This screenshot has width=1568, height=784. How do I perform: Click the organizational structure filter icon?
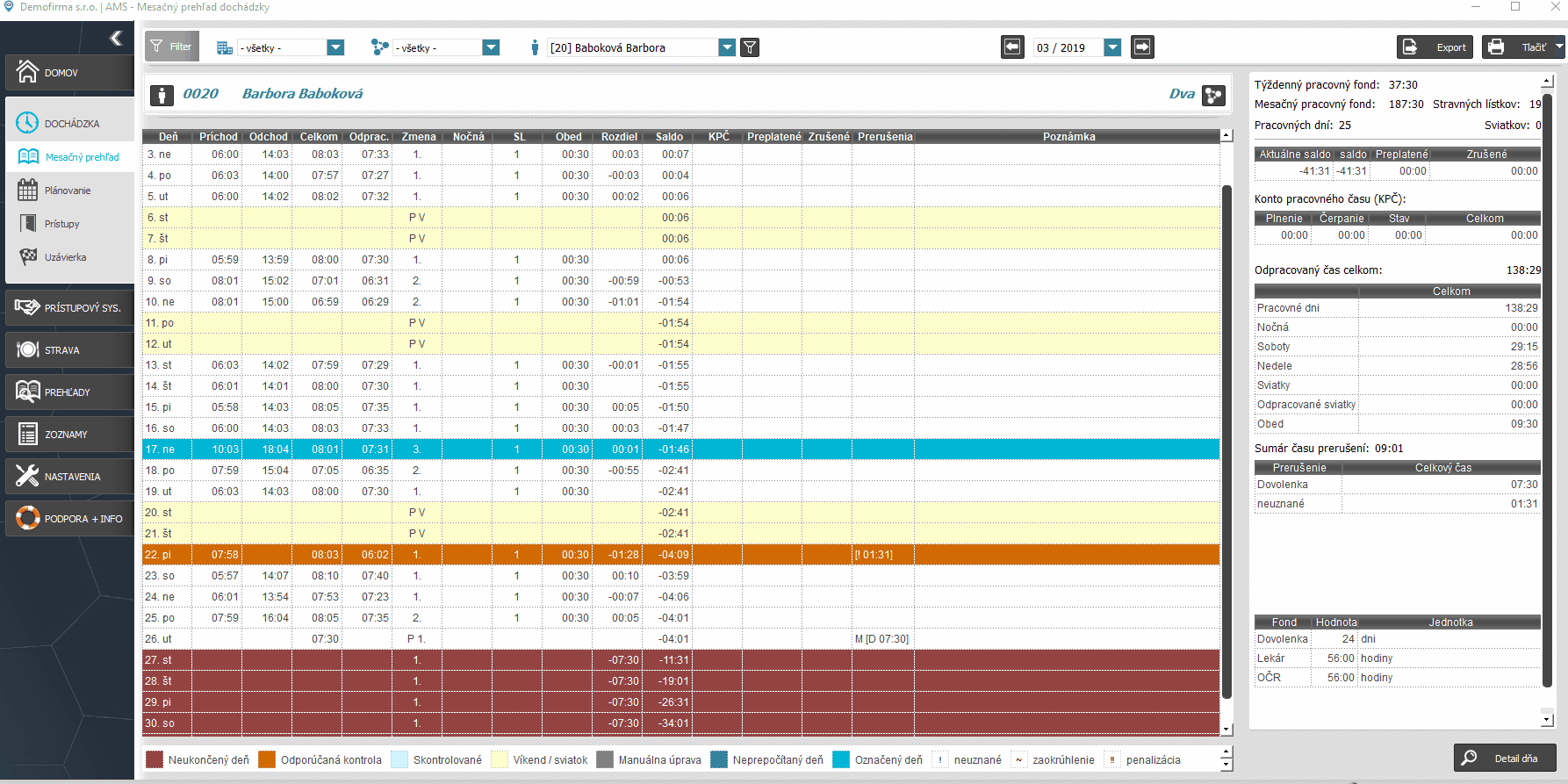379,47
